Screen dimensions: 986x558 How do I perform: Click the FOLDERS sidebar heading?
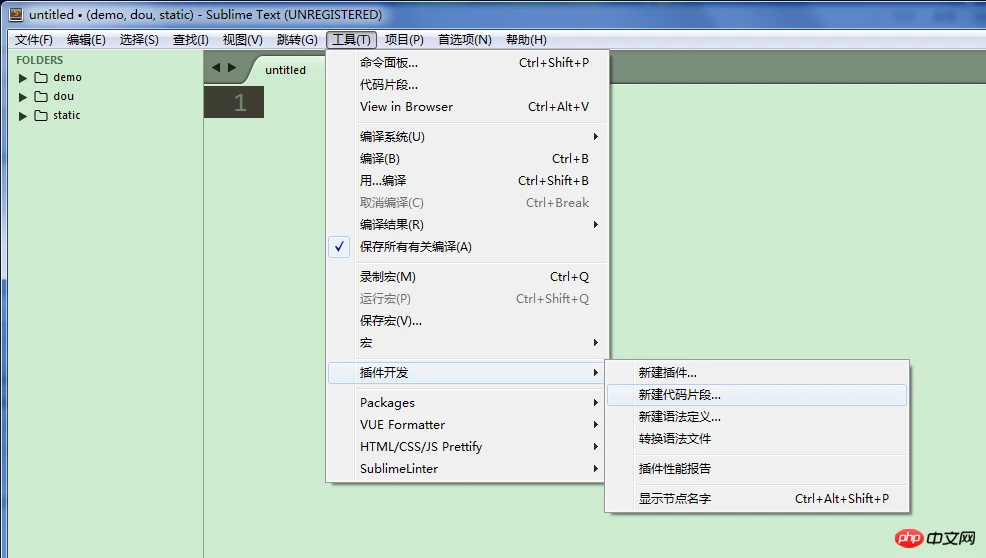pyautogui.click(x=40, y=60)
